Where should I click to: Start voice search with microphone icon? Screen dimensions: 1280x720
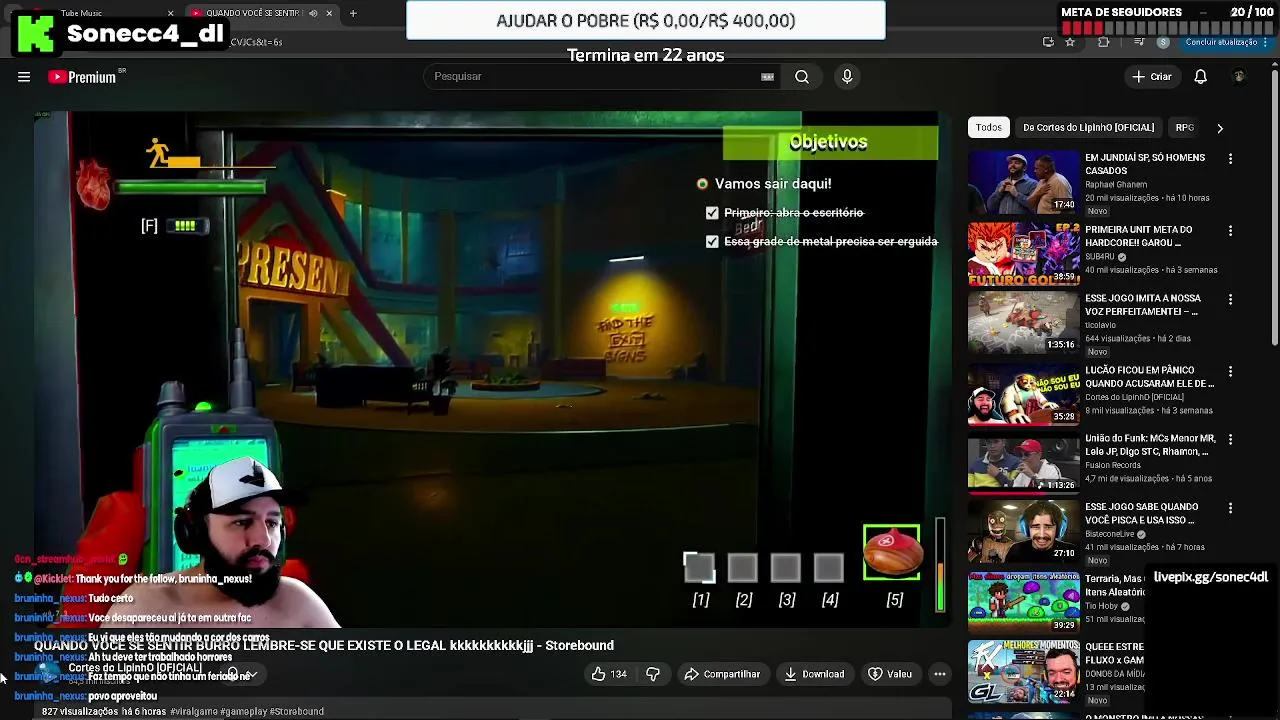pyautogui.click(x=847, y=77)
